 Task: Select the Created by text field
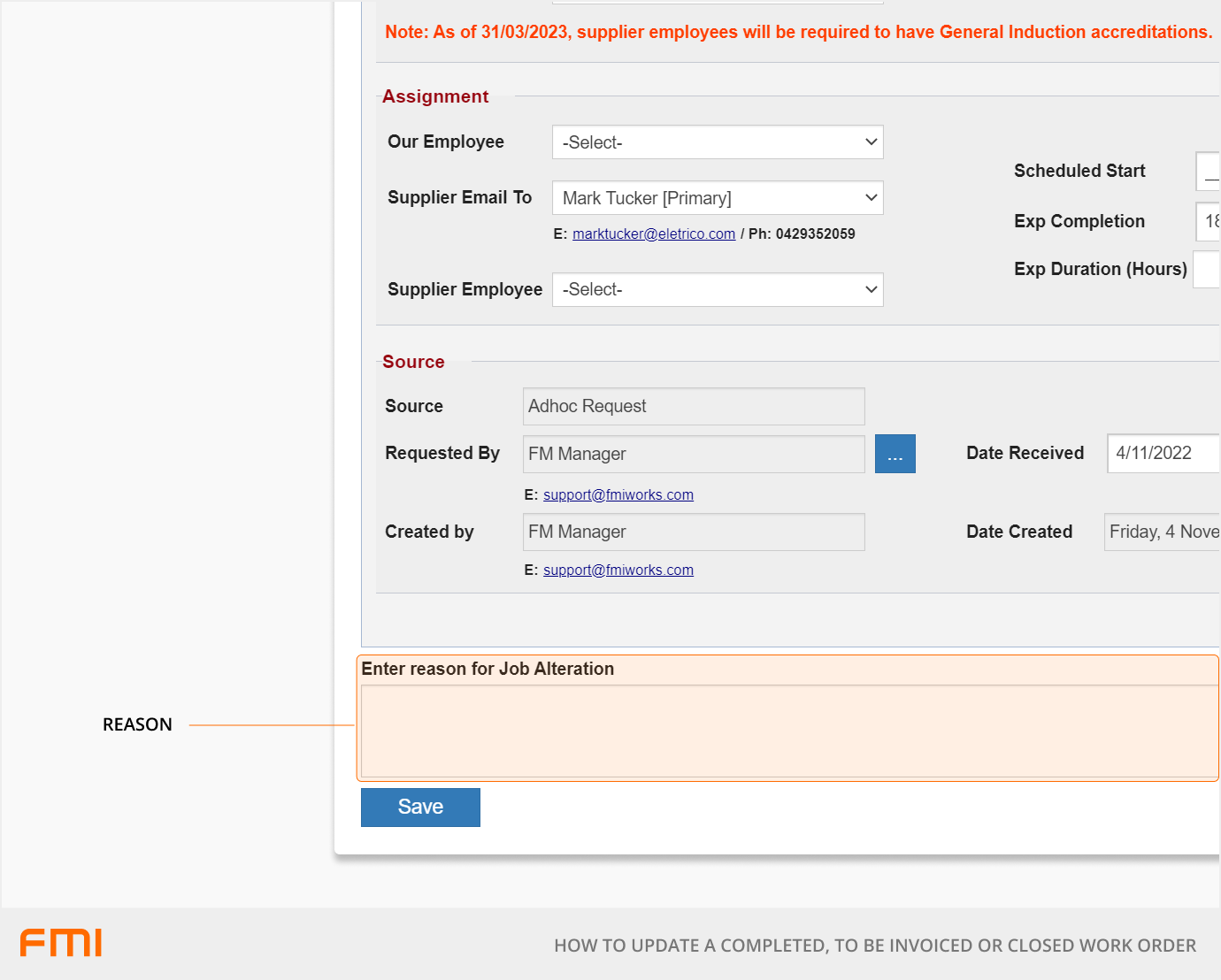[693, 532]
